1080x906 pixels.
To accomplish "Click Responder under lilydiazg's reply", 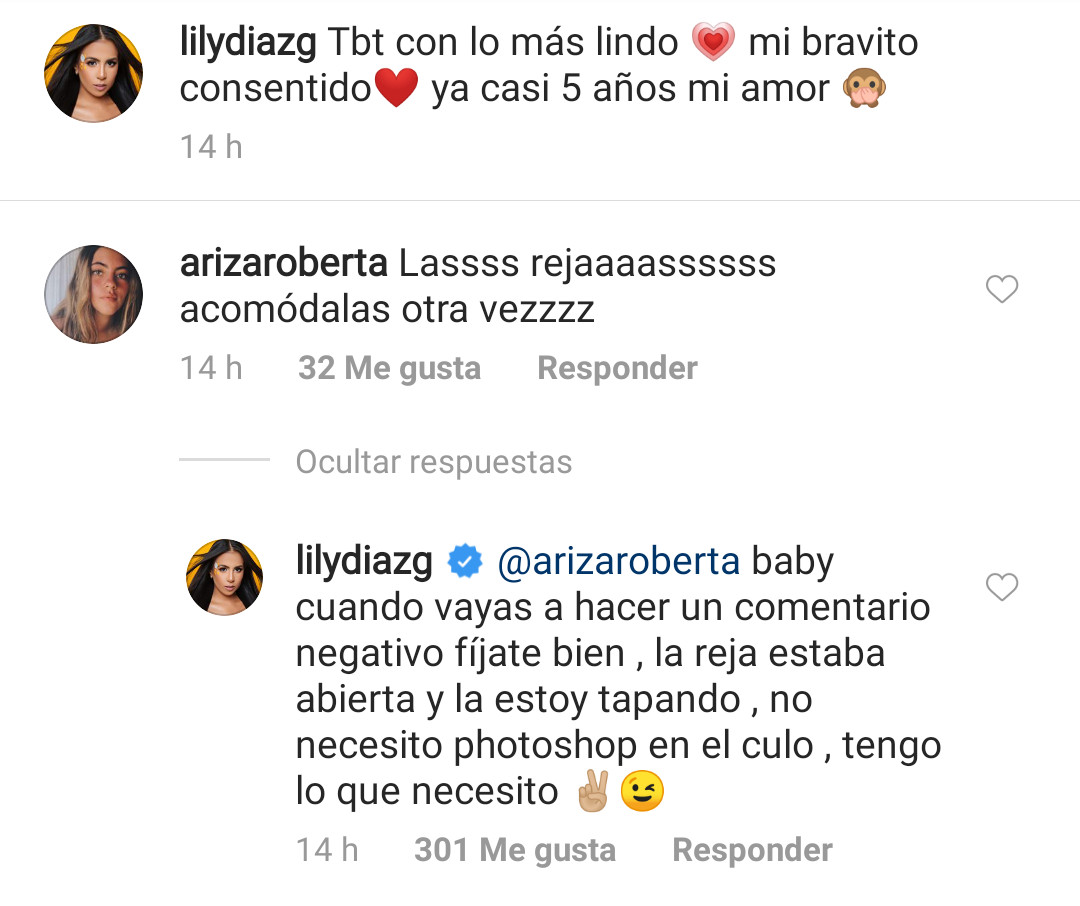I will point(752,850).
